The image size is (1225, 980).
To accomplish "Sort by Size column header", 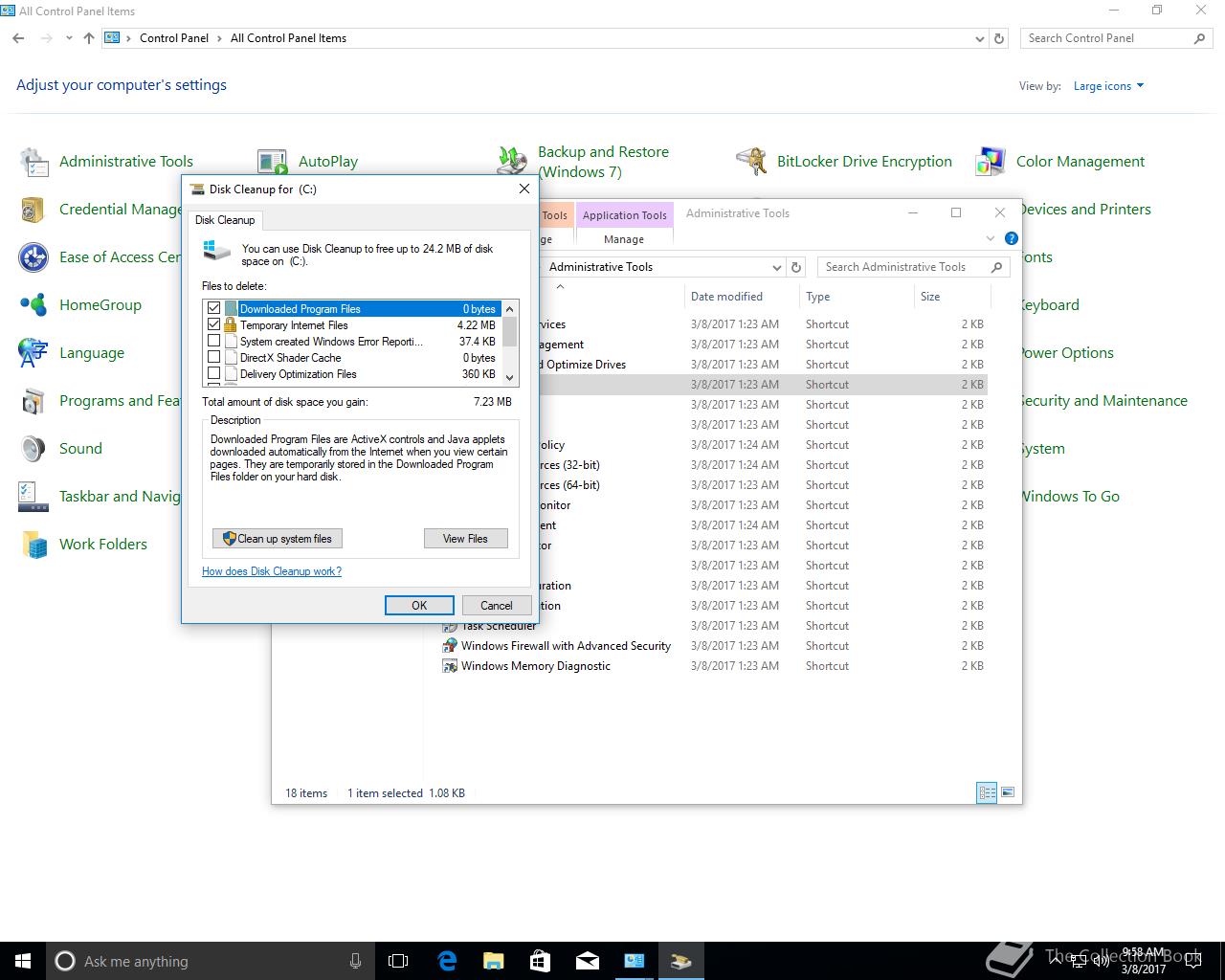I will [x=952, y=297].
